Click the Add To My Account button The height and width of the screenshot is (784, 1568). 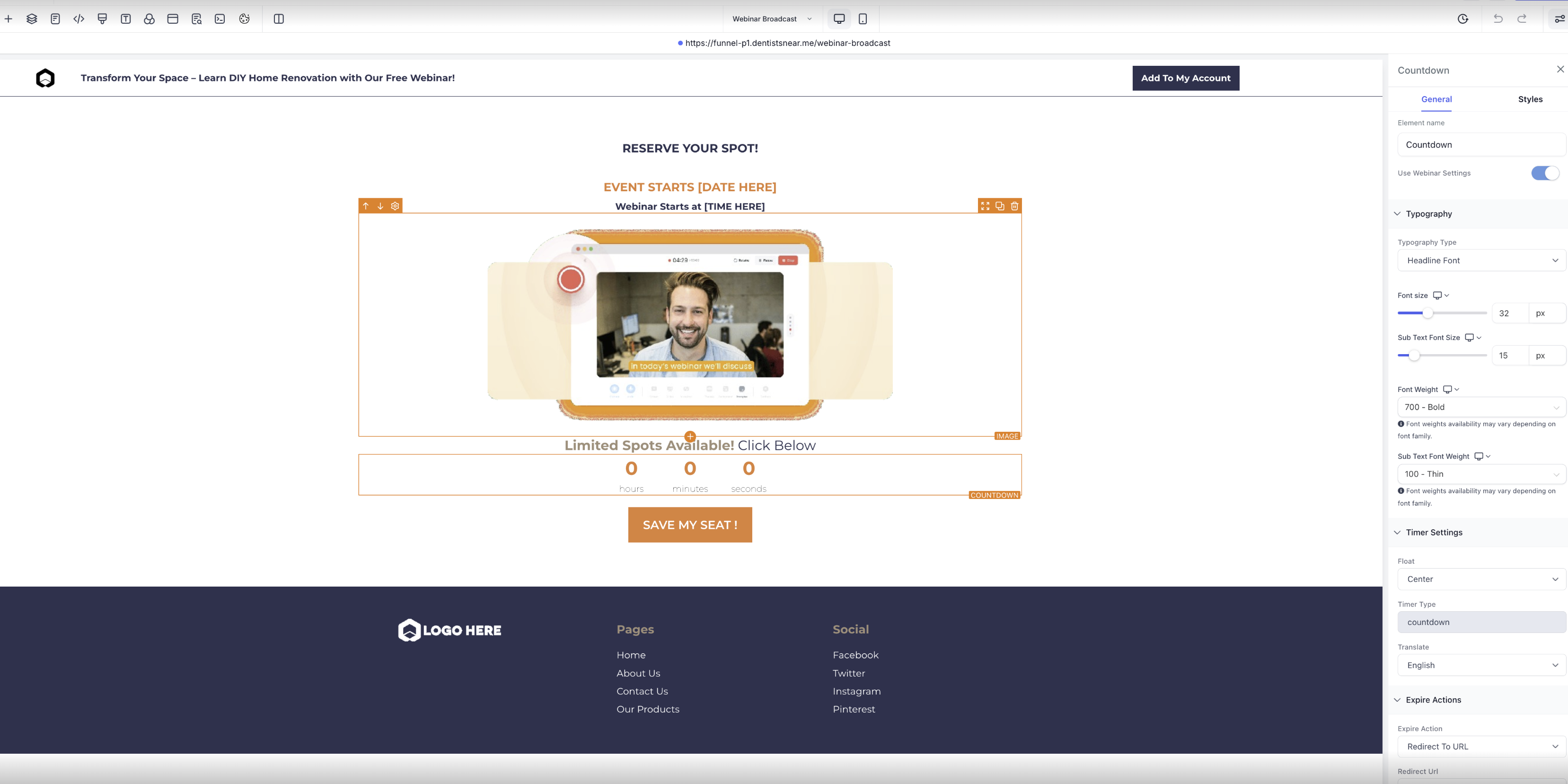tap(1186, 78)
